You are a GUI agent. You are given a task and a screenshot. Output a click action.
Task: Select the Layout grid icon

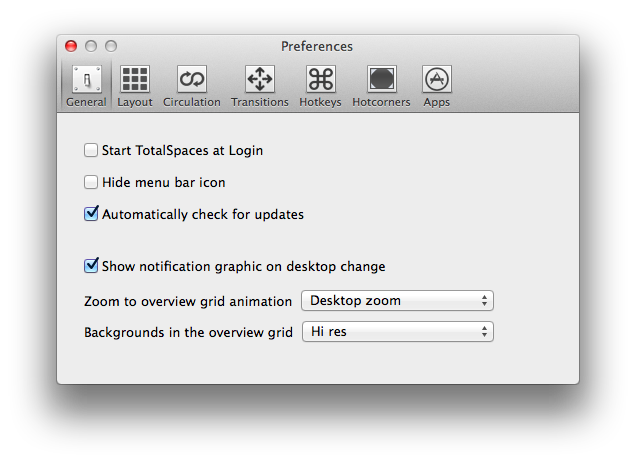(x=135, y=80)
